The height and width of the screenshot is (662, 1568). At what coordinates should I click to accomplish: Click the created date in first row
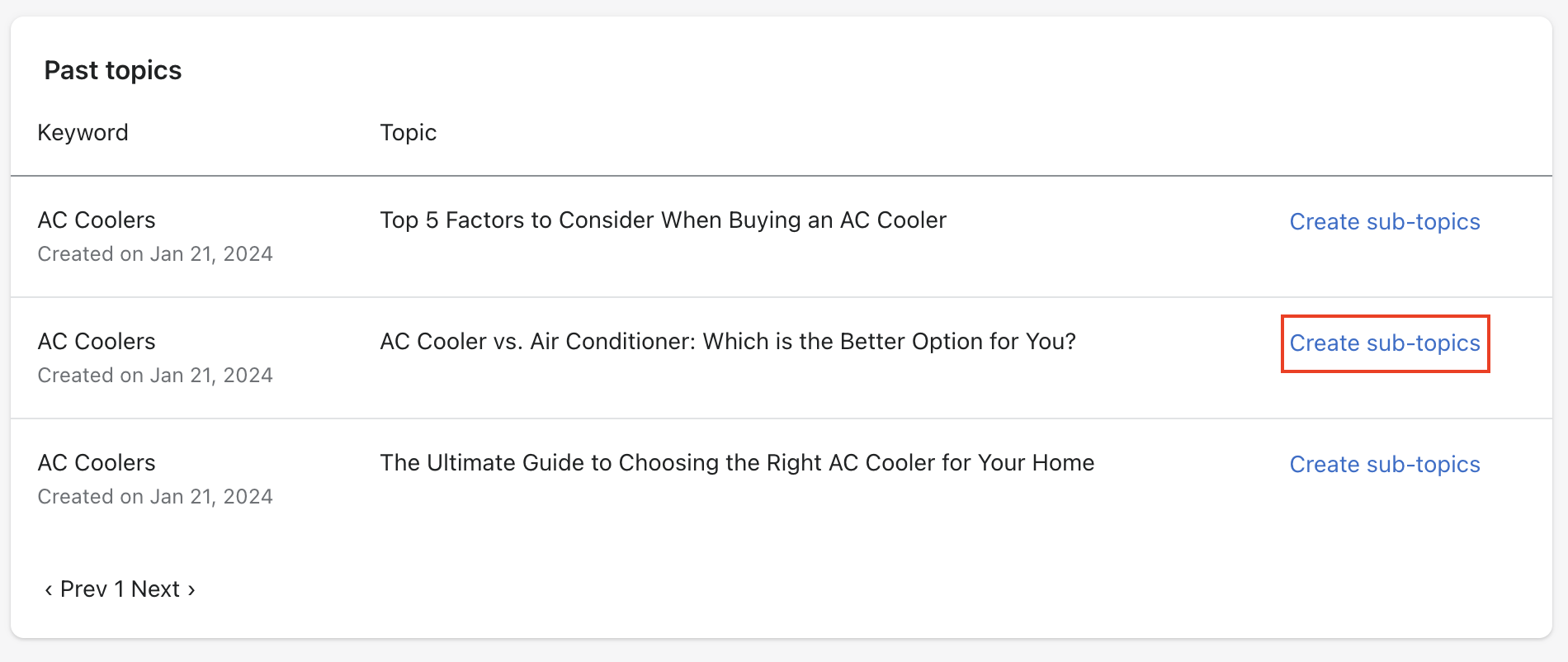(155, 254)
